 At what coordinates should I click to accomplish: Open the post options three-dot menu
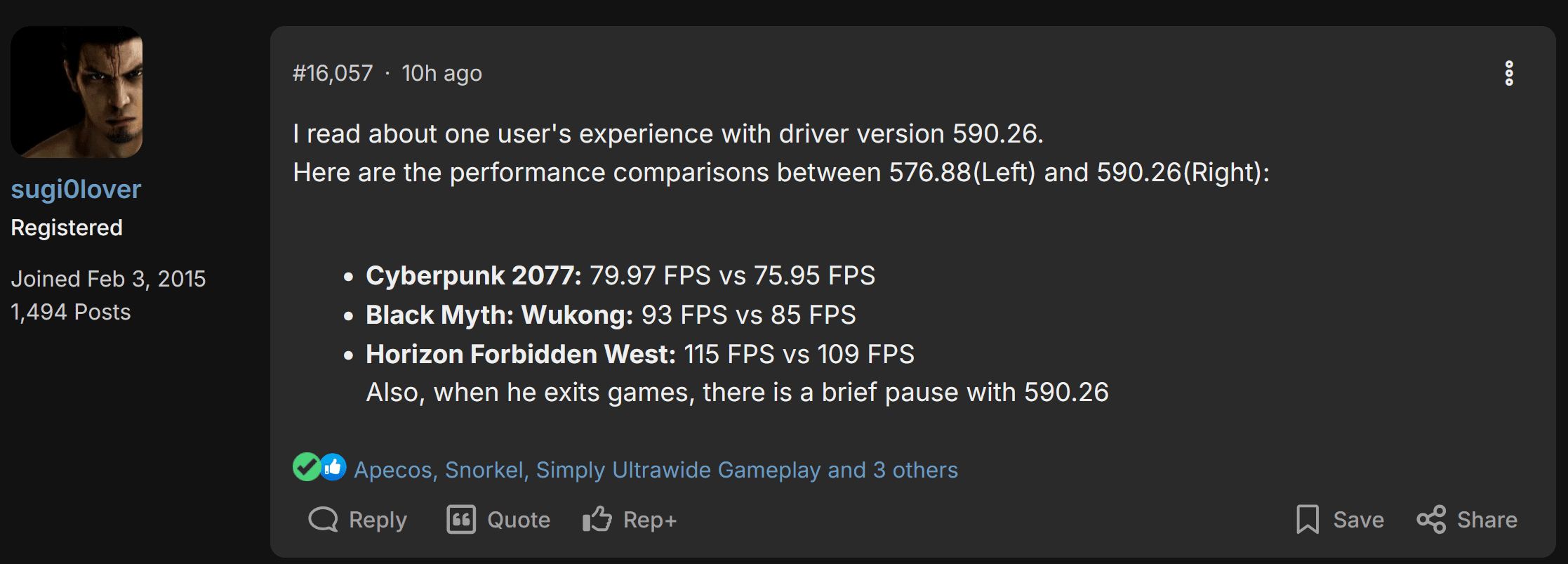(x=1508, y=73)
